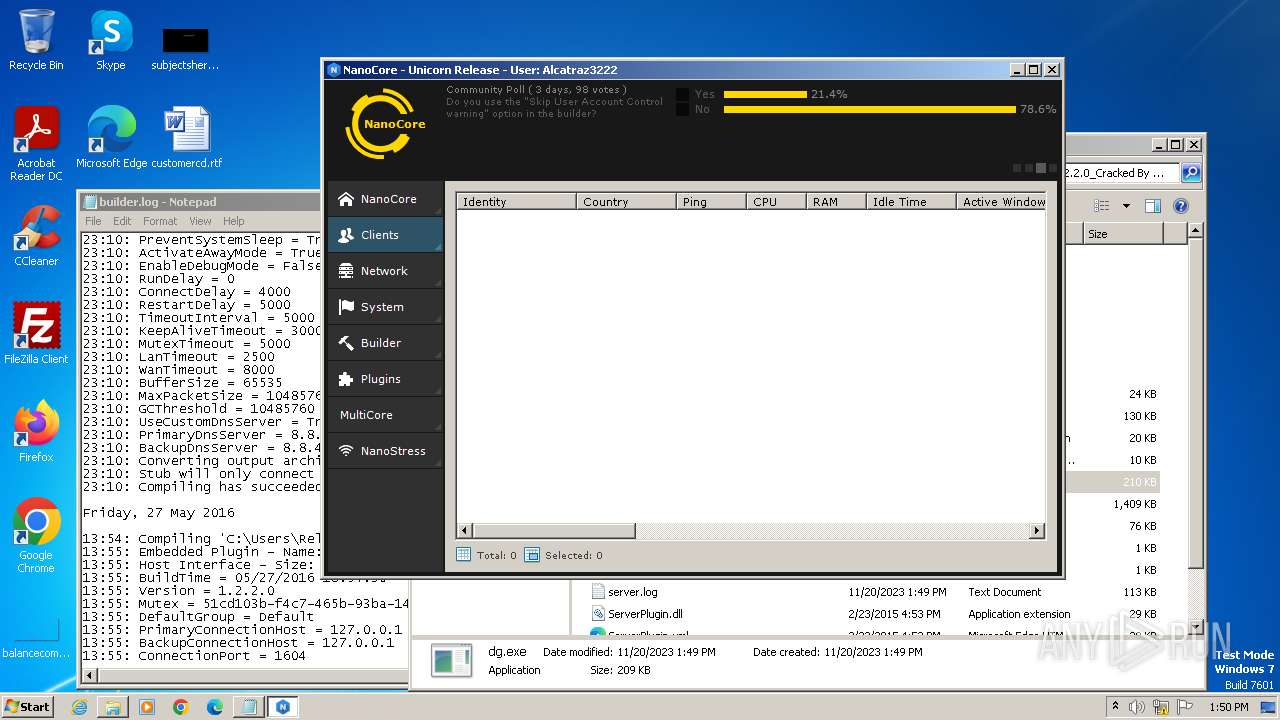
Task: Open Notepad View menu
Action: [x=200, y=221]
